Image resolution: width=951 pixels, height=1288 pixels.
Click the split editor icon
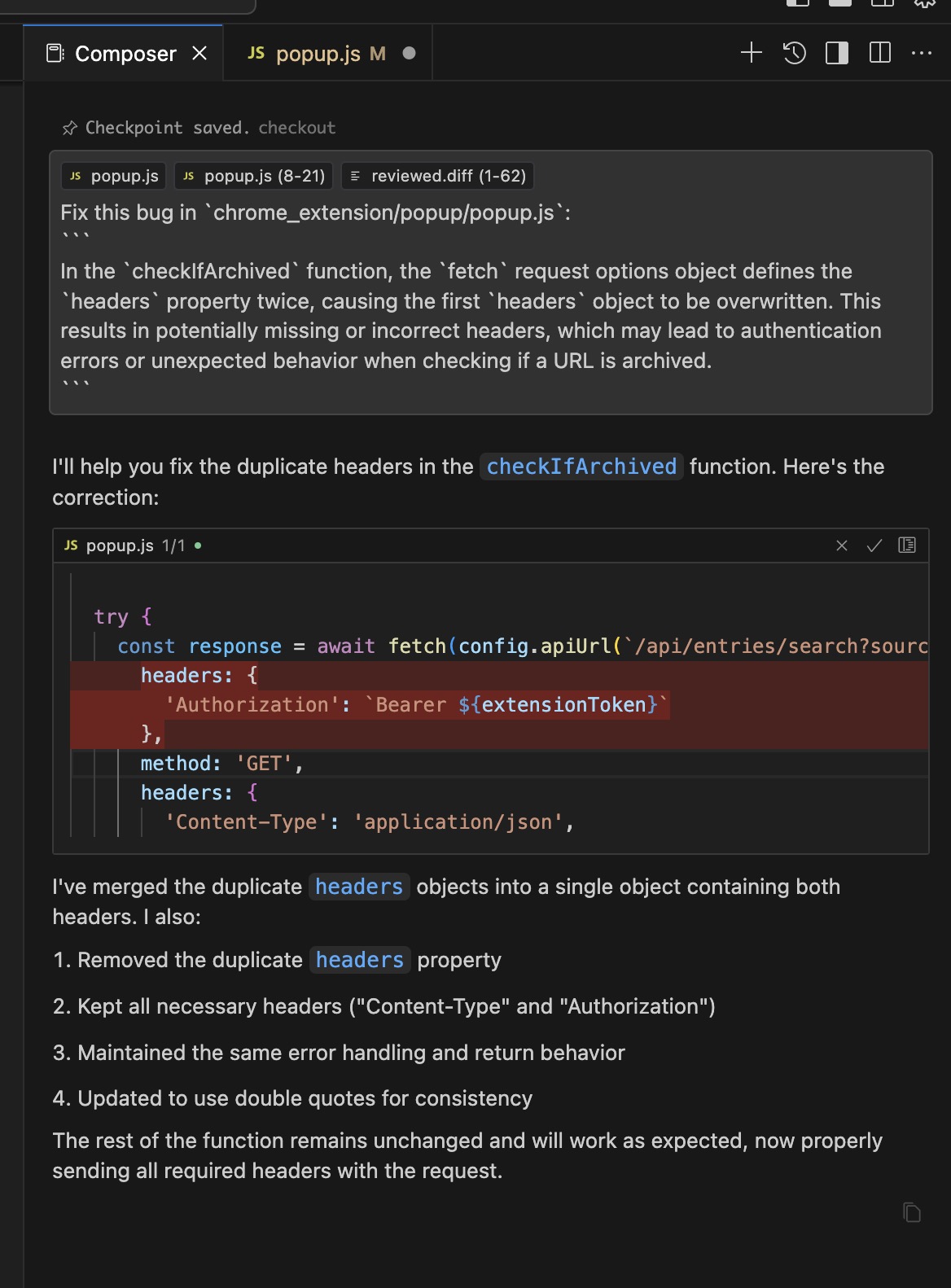[880, 53]
